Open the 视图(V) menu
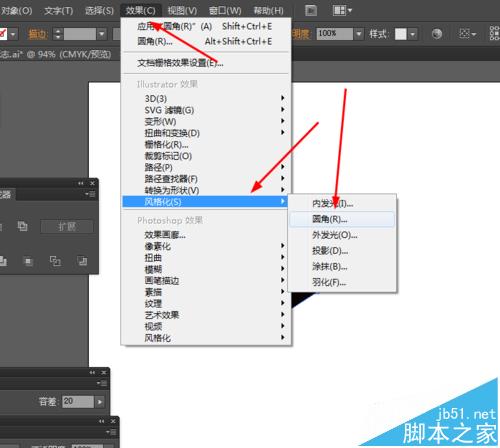 pos(182,11)
